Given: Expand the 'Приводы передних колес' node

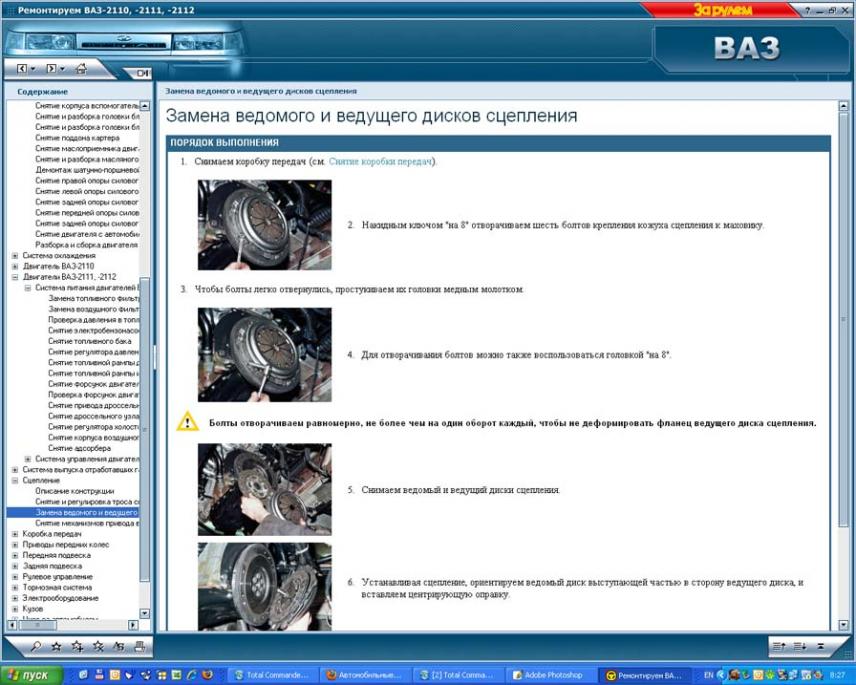Looking at the screenshot, I should [x=15, y=545].
